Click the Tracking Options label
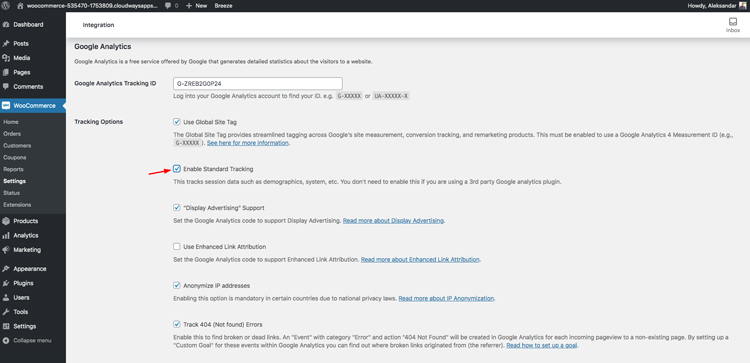This screenshot has width=750, height=363. (99, 122)
